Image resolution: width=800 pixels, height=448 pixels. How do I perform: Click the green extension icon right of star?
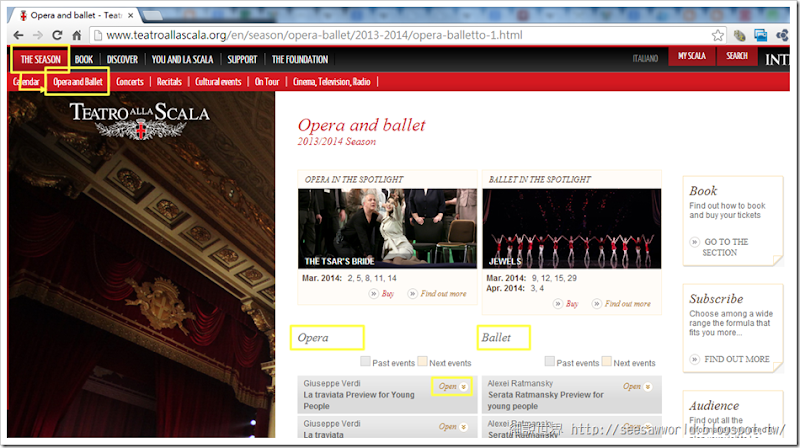coord(739,35)
